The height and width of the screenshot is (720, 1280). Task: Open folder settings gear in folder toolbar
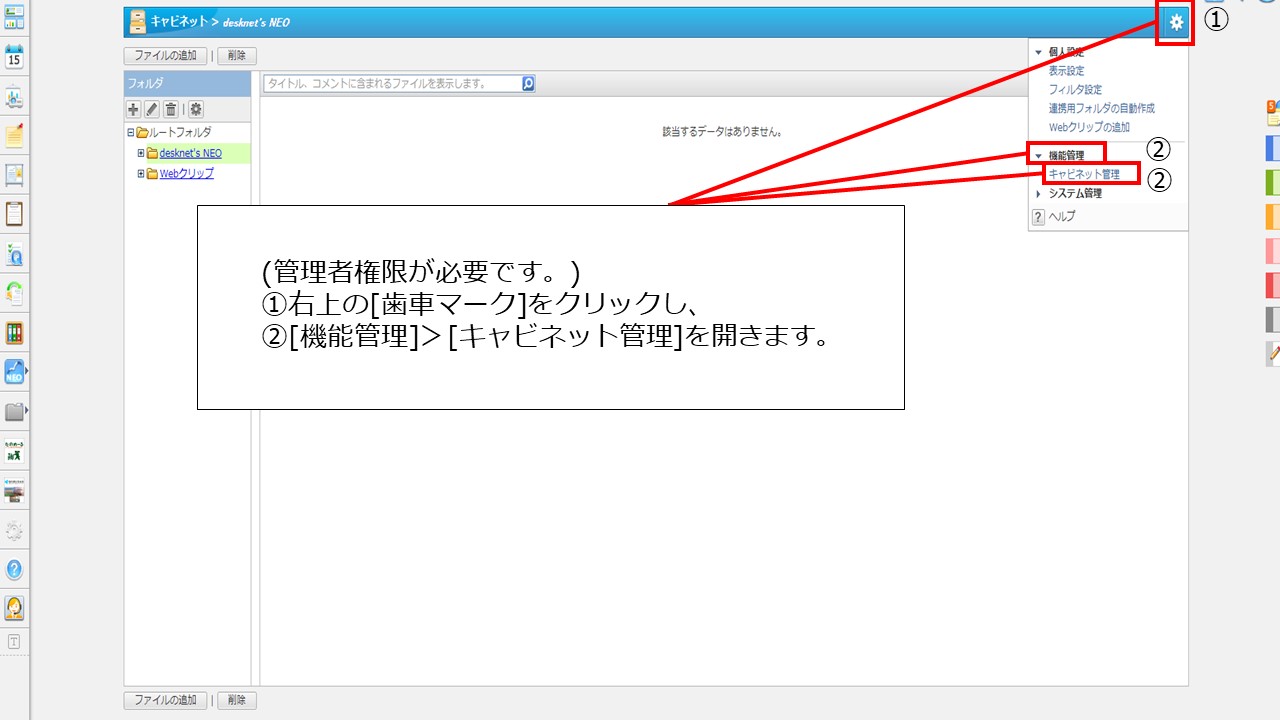(196, 109)
